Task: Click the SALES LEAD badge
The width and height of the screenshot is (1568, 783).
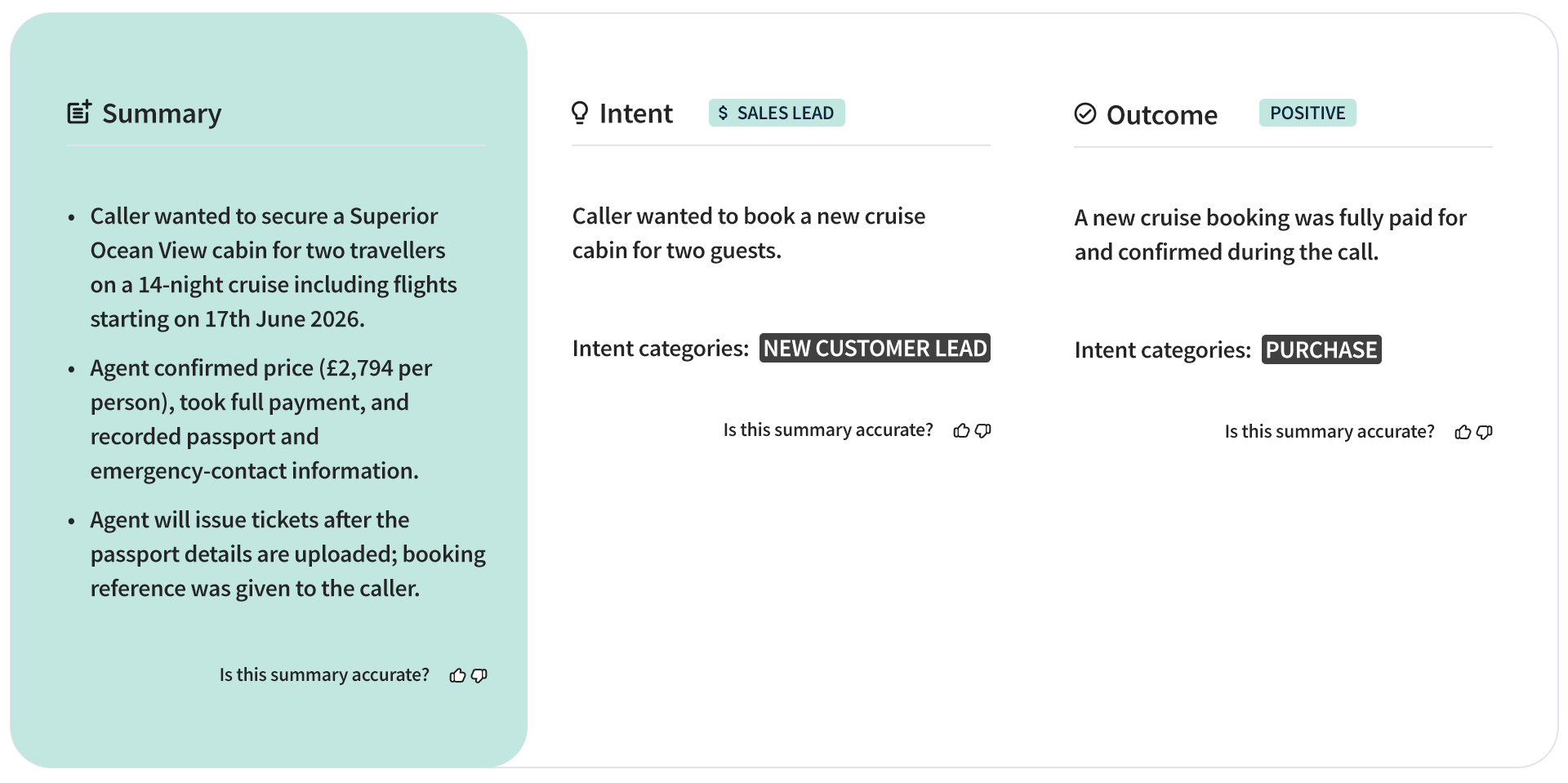Action: (777, 113)
